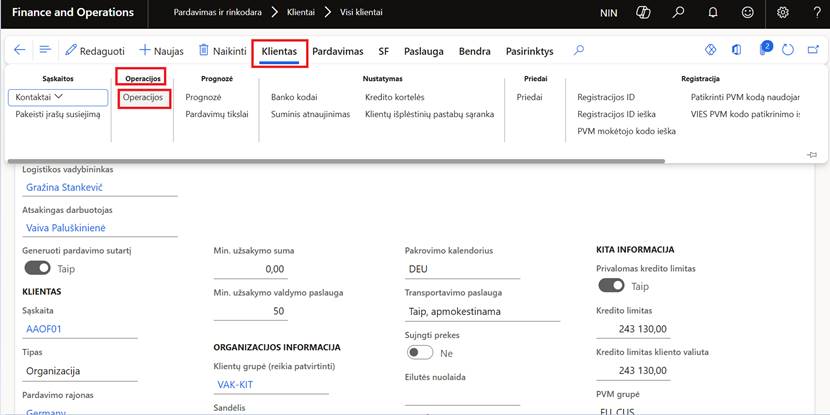Switch to the Klientas tab
The image size is (830, 415).
pyautogui.click(x=279, y=52)
